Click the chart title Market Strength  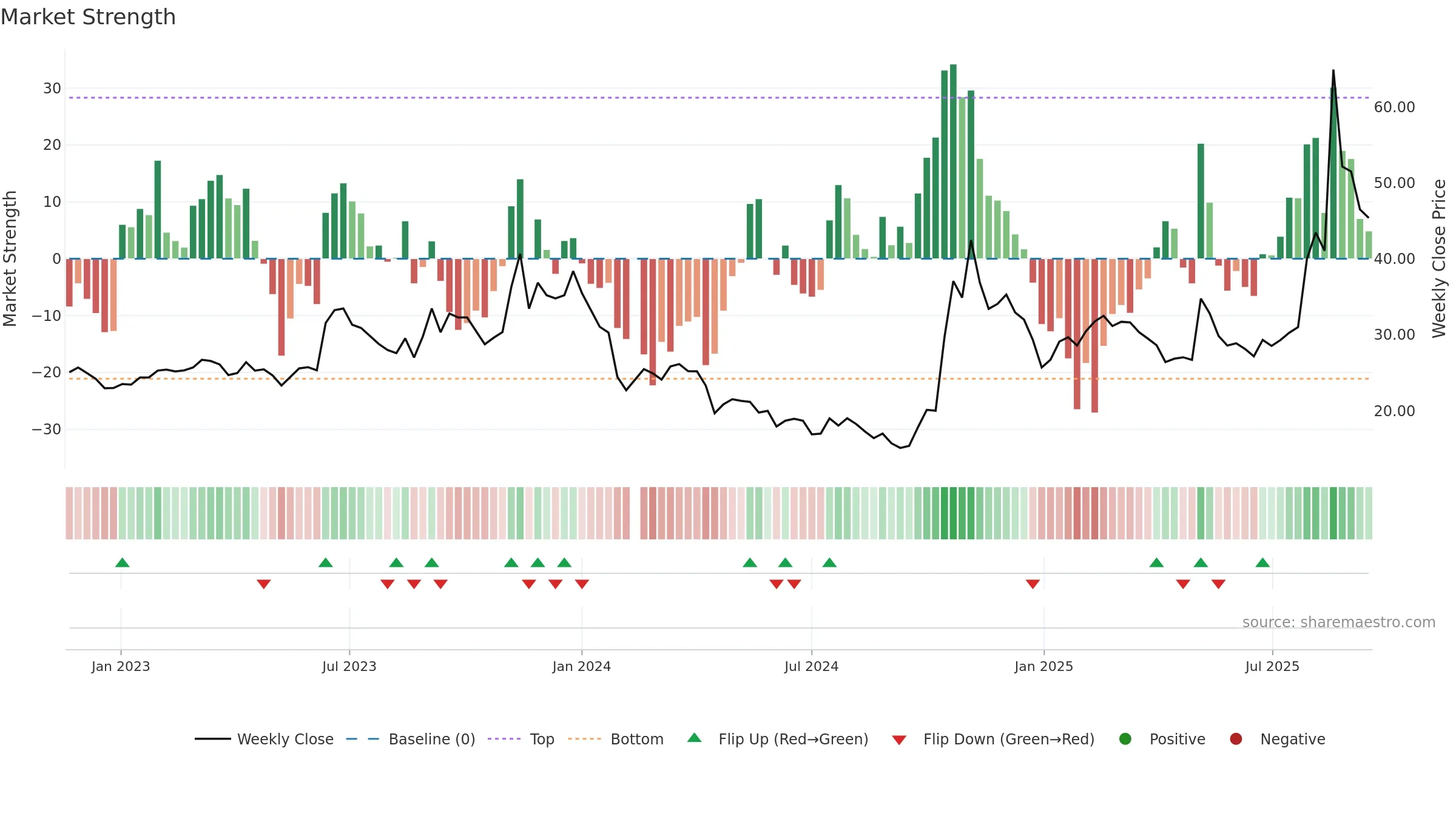pyautogui.click(x=88, y=16)
